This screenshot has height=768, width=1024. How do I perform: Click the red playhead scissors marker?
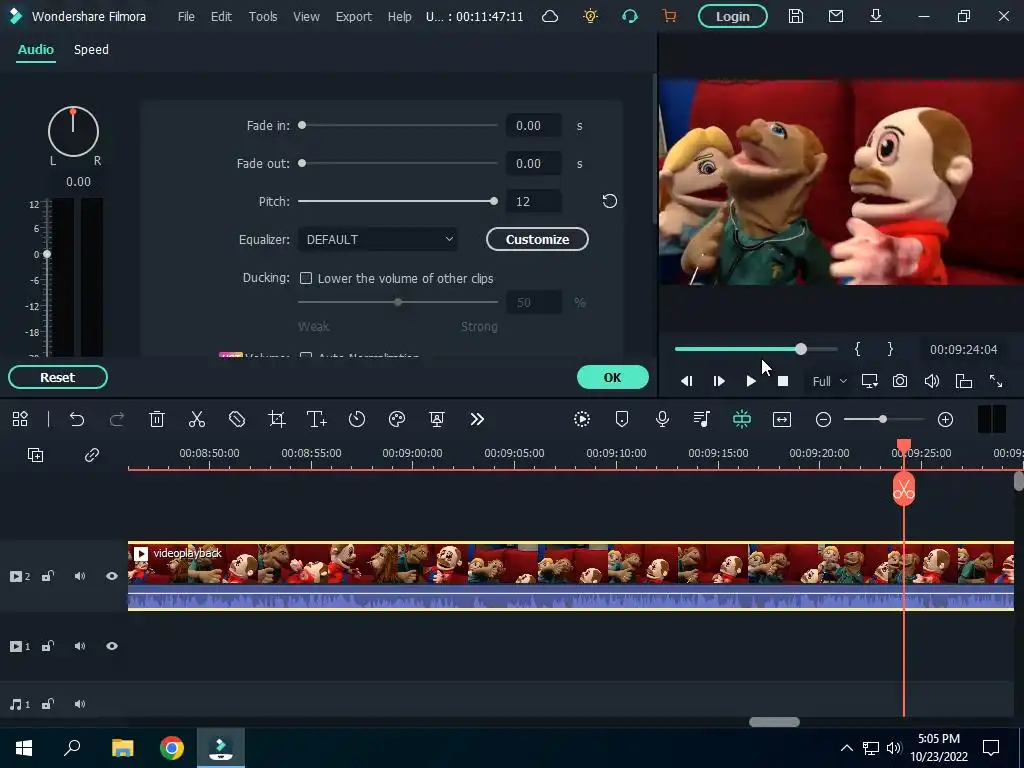(904, 489)
